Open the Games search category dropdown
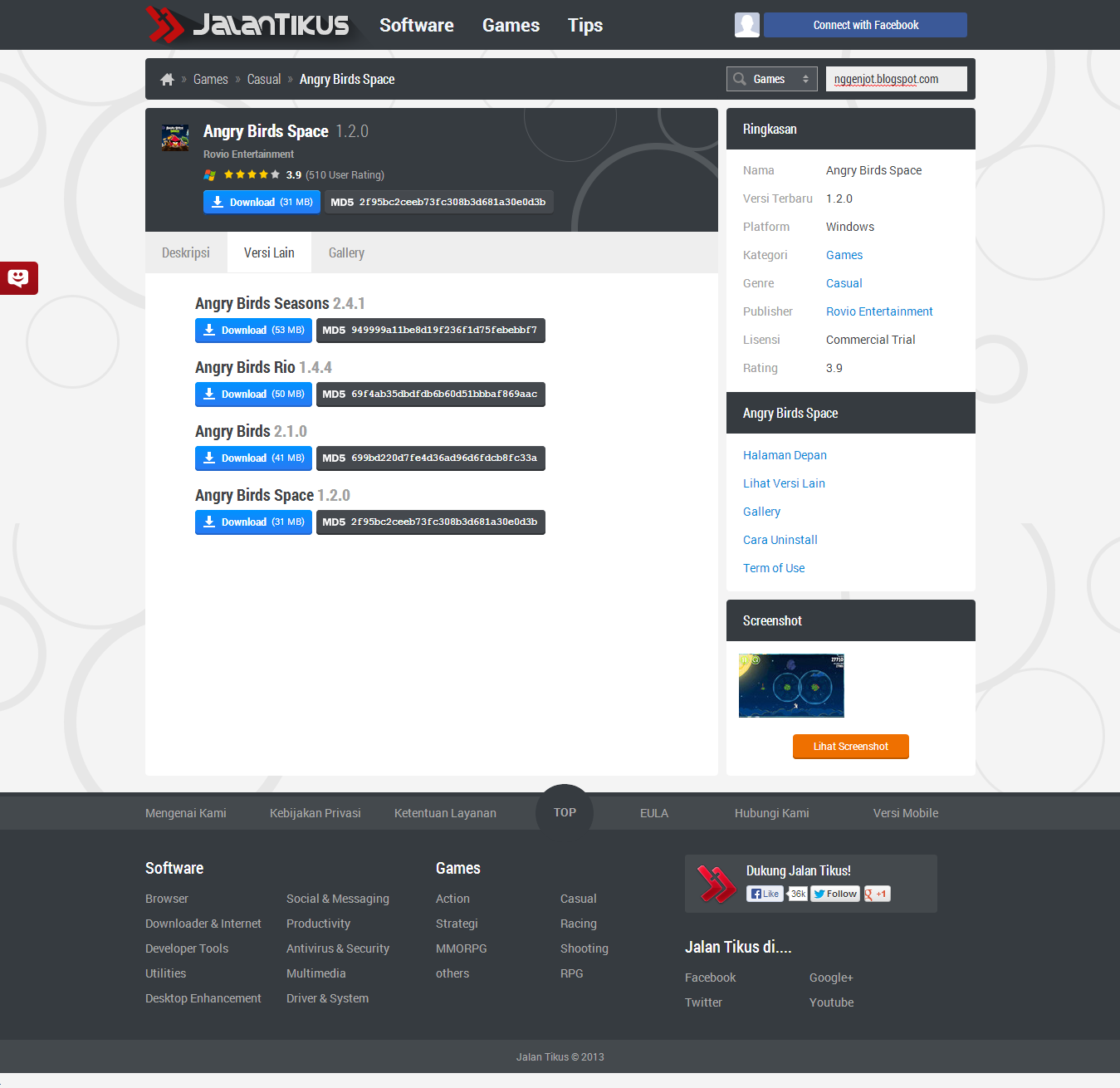The width and height of the screenshot is (1120, 1088). coord(772,79)
